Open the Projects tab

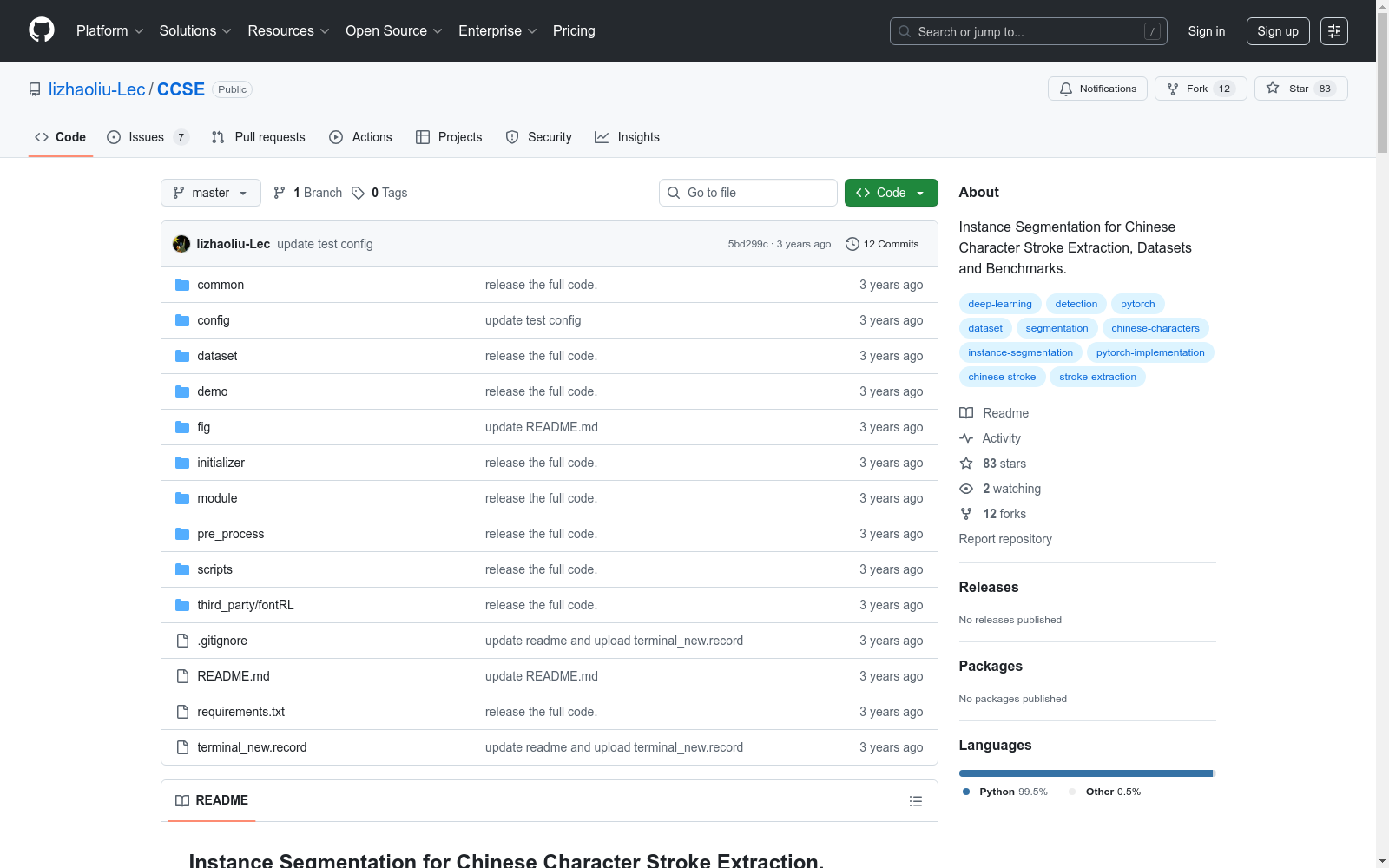[x=449, y=137]
